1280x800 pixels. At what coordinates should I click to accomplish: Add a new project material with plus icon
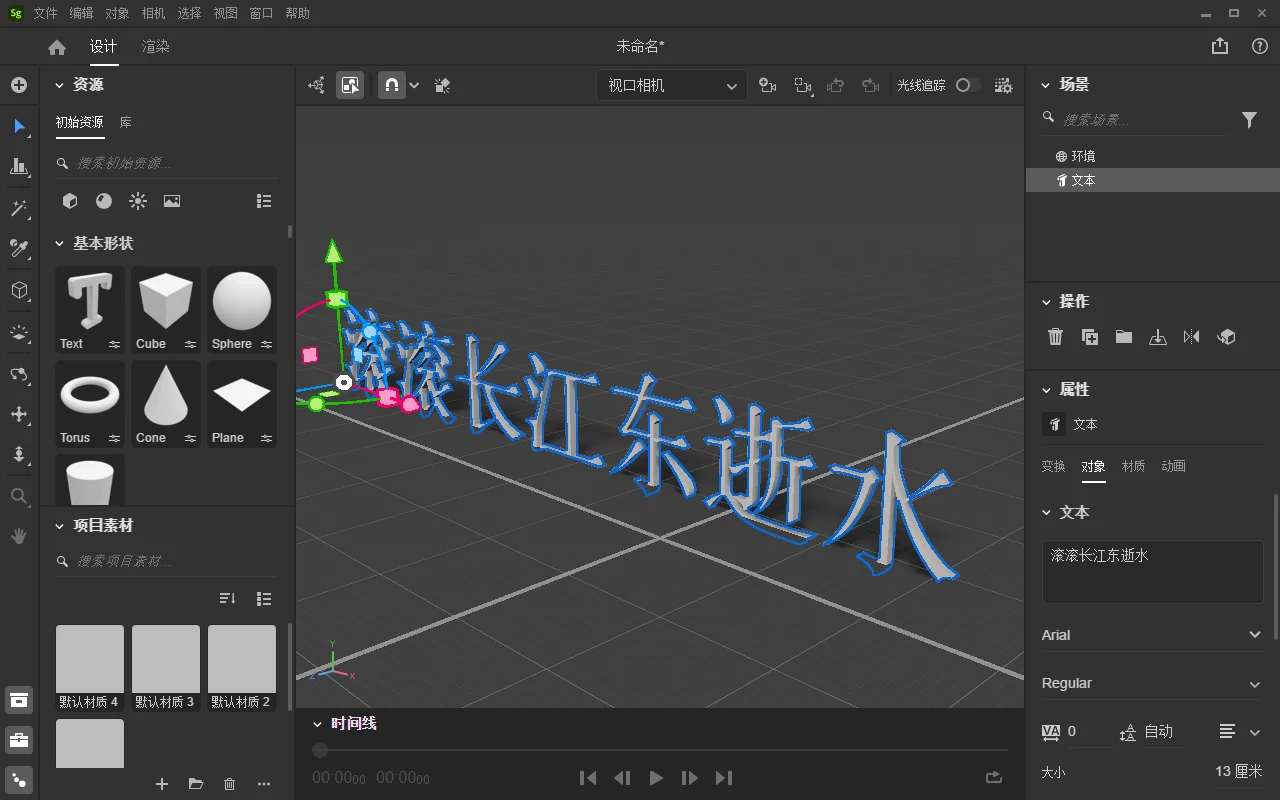point(162,784)
